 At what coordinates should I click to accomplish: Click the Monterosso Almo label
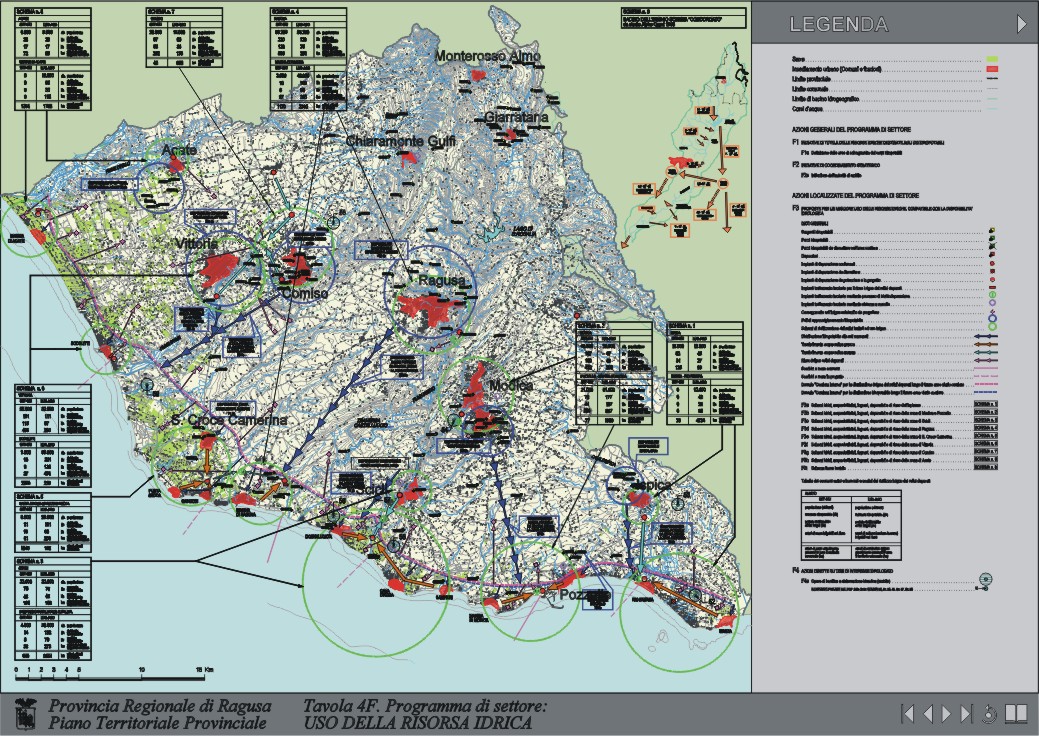(487, 57)
